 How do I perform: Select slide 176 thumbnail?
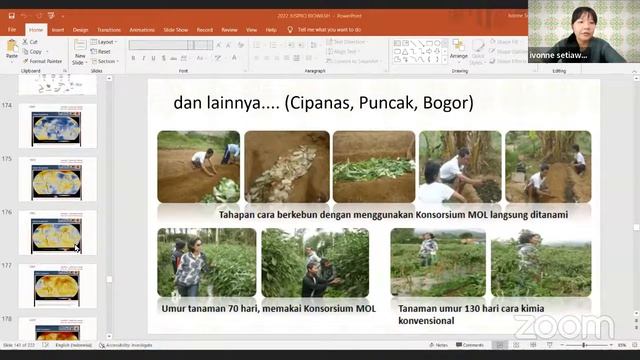(58, 233)
